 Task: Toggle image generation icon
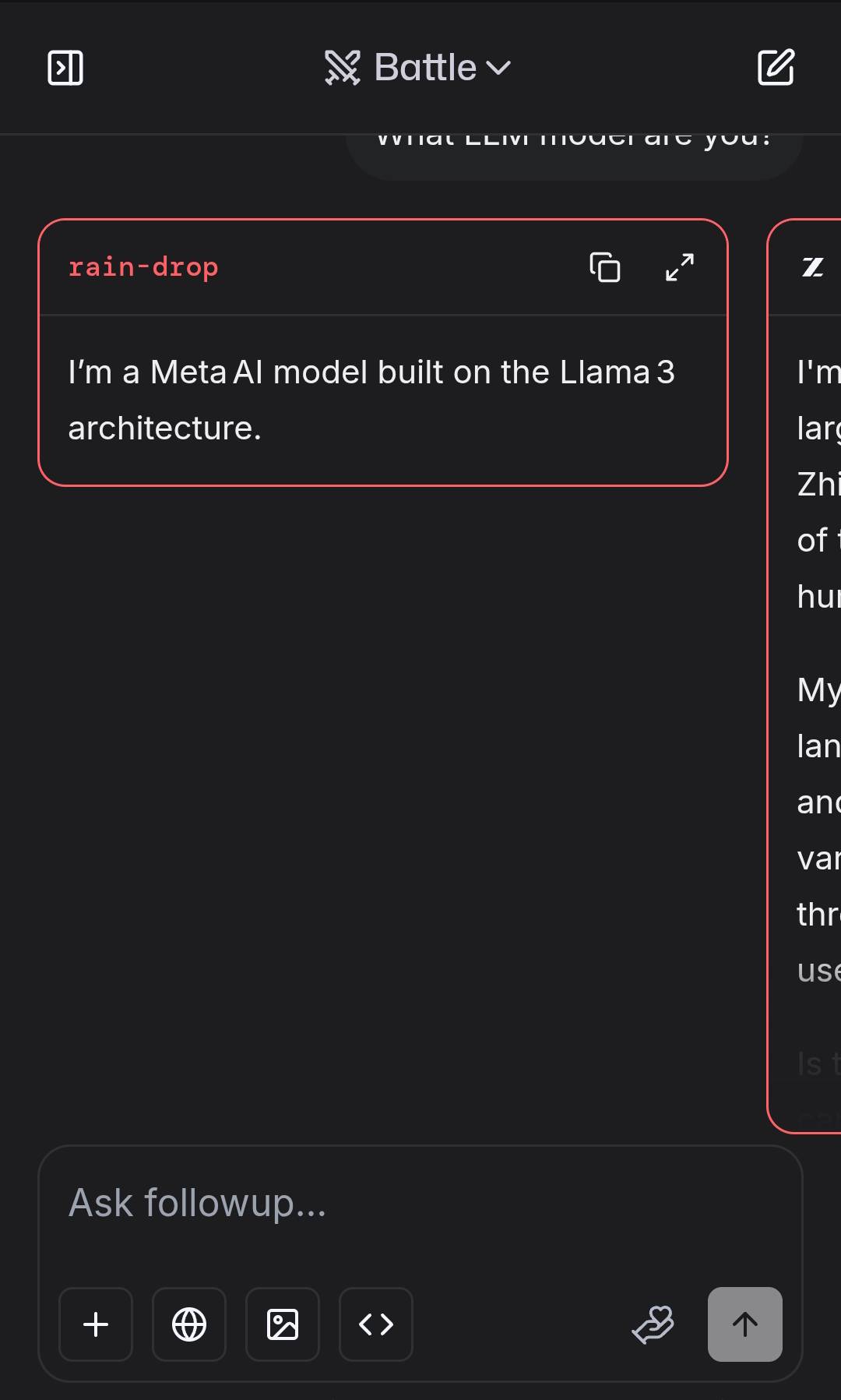(x=283, y=1324)
